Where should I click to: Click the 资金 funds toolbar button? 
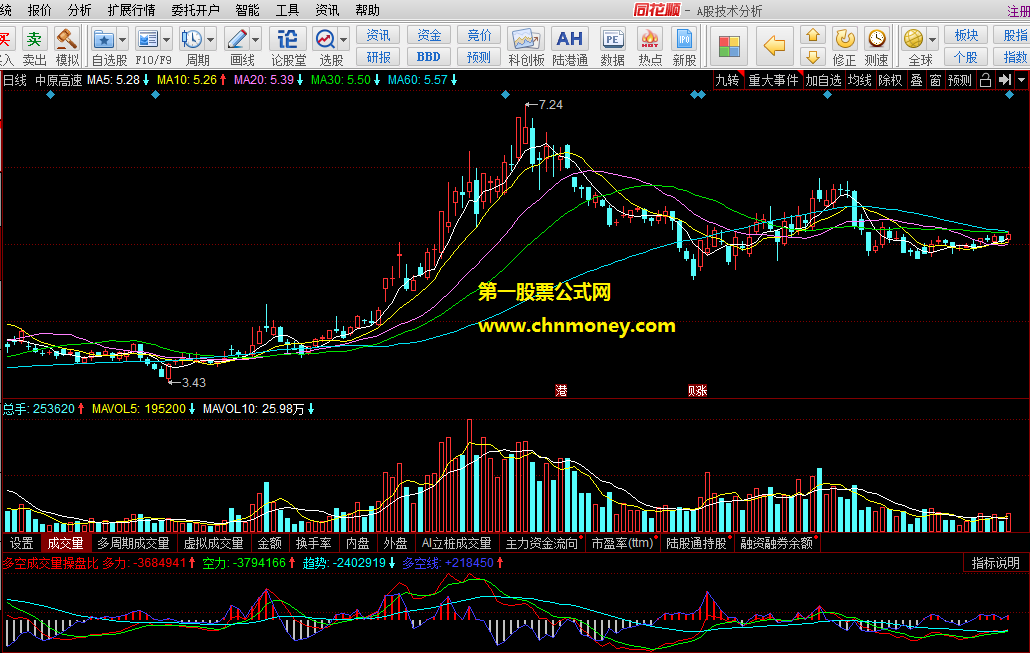(x=428, y=35)
